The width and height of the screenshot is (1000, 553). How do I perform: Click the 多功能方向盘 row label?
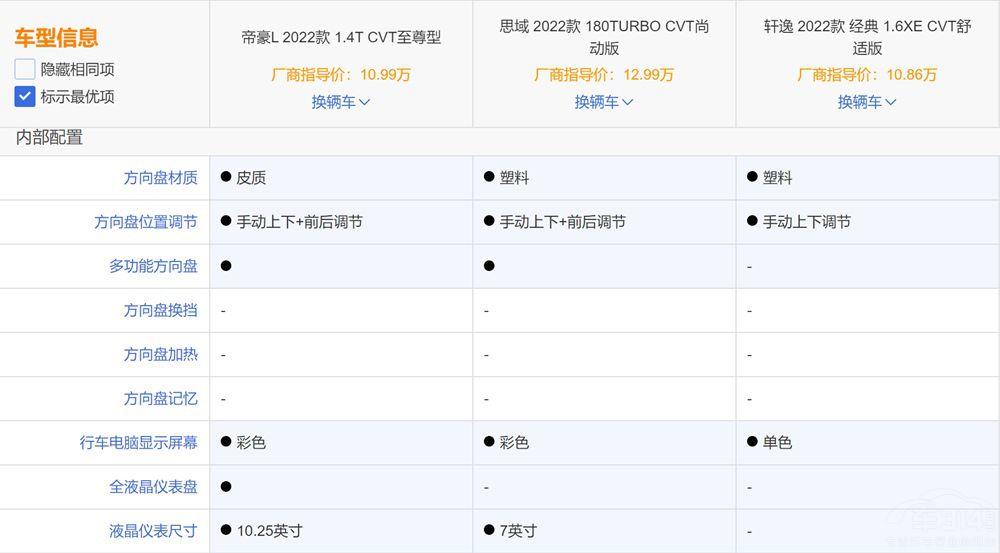click(153, 266)
